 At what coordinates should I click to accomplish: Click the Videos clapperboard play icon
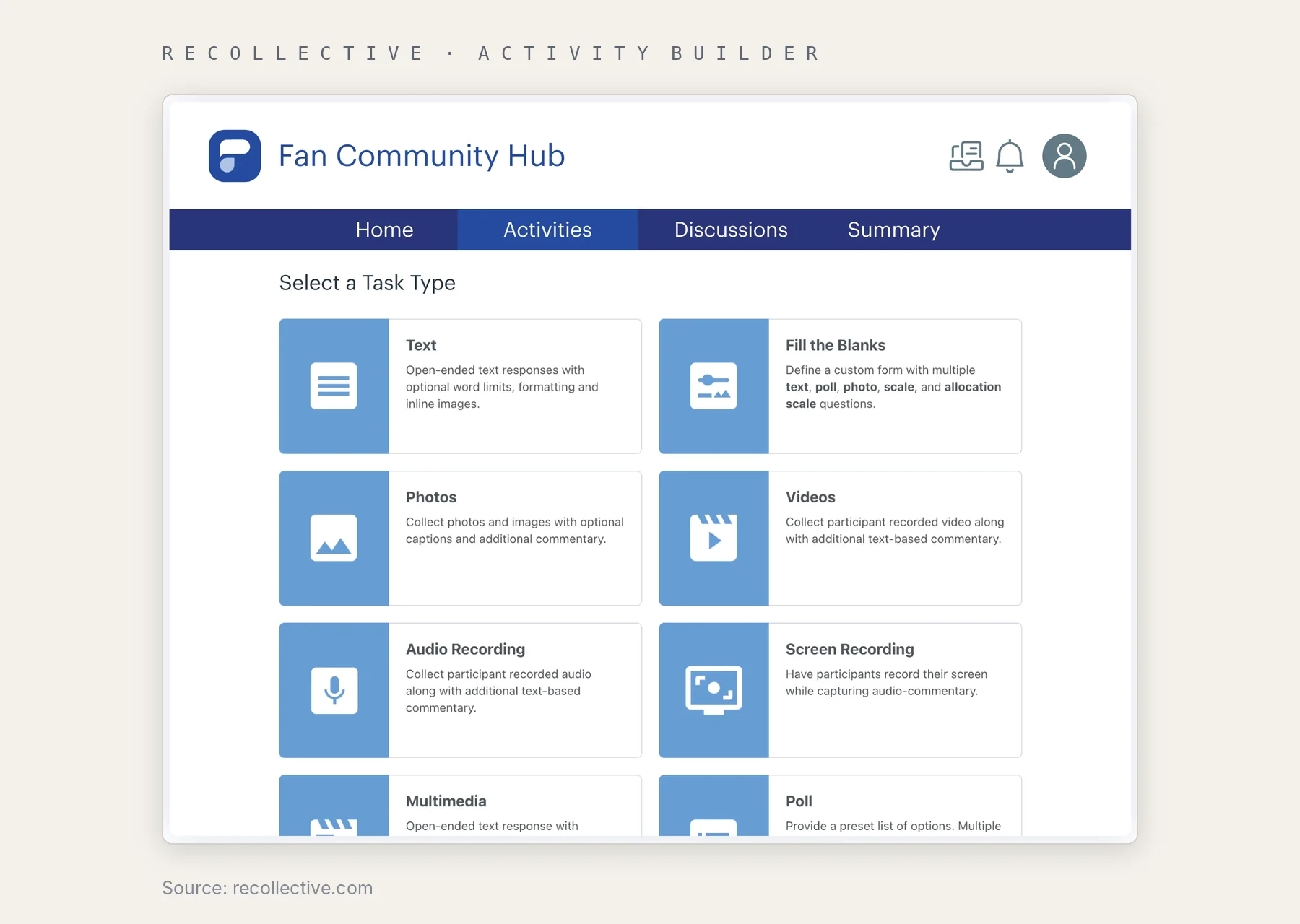pyautogui.click(x=714, y=538)
